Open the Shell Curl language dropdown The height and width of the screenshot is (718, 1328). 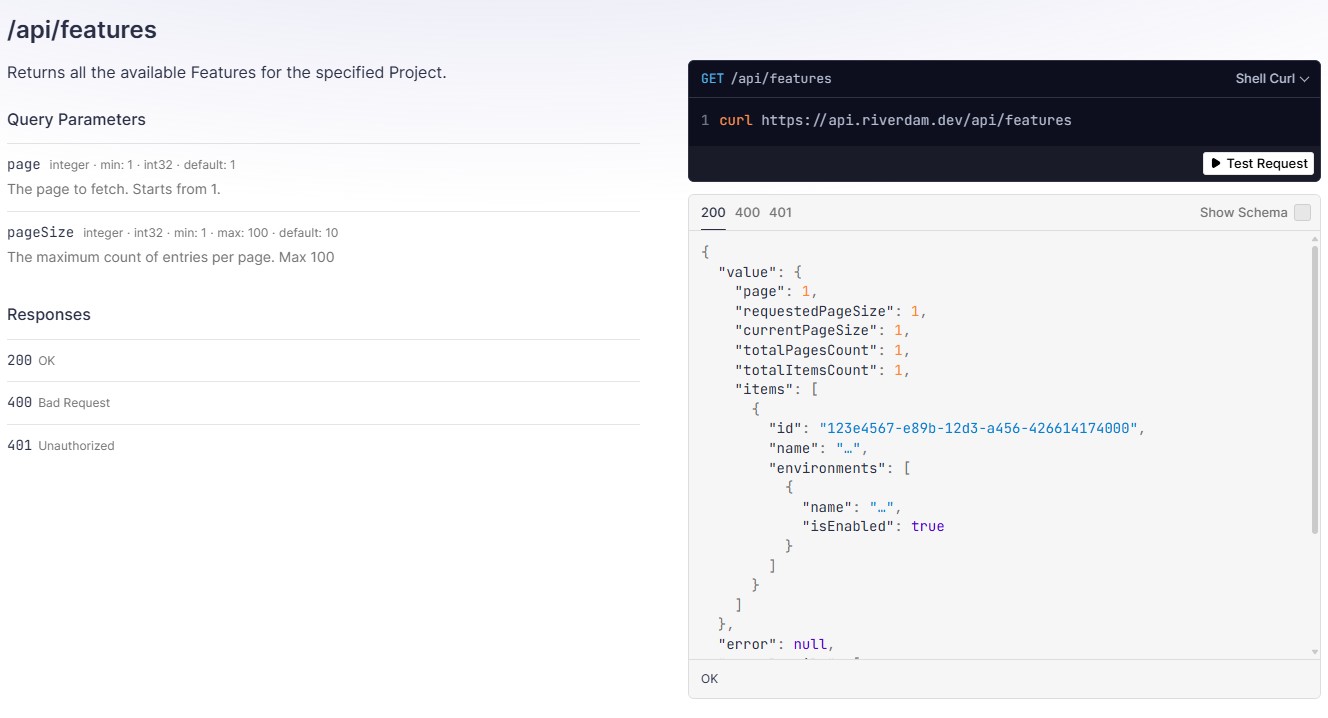[x=1272, y=78]
